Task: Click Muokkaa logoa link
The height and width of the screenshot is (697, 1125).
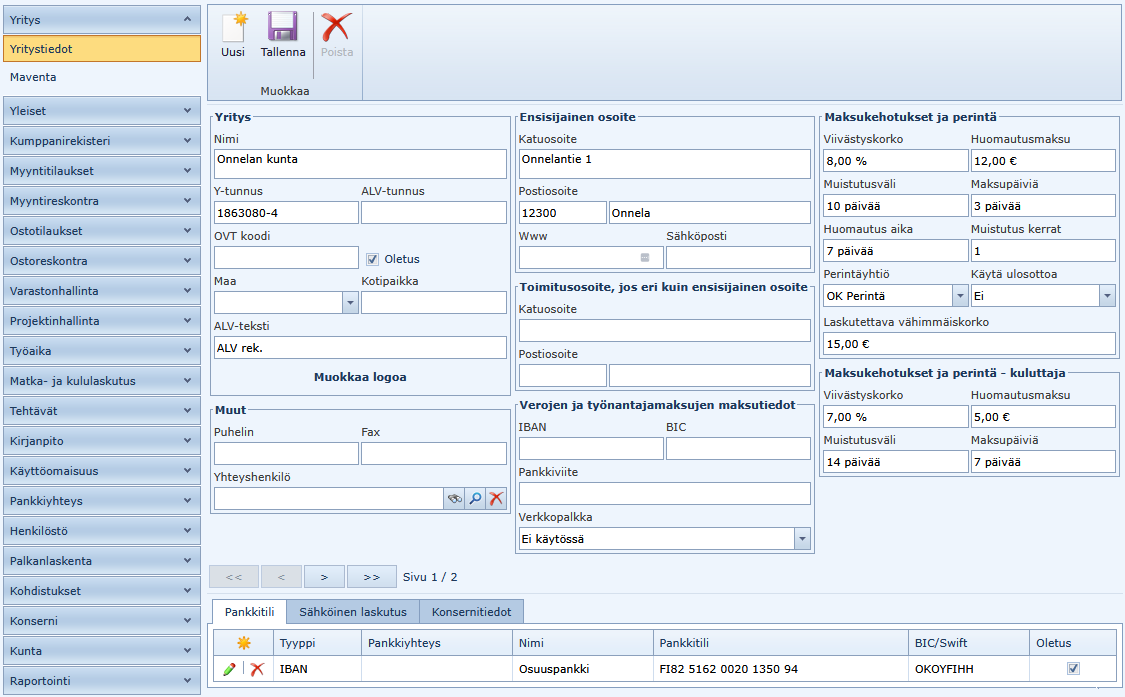Action: [360, 377]
